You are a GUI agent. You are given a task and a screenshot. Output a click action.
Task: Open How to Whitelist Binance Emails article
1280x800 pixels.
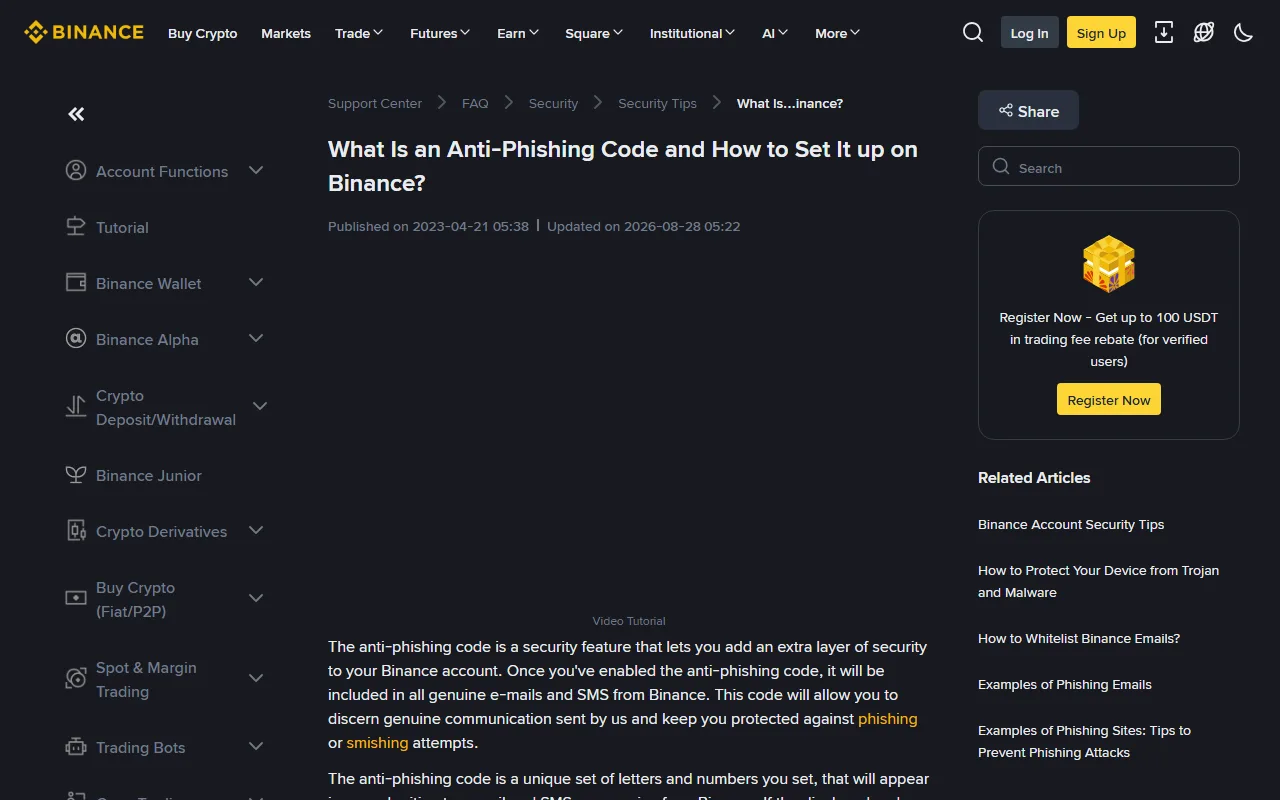pos(1079,638)
